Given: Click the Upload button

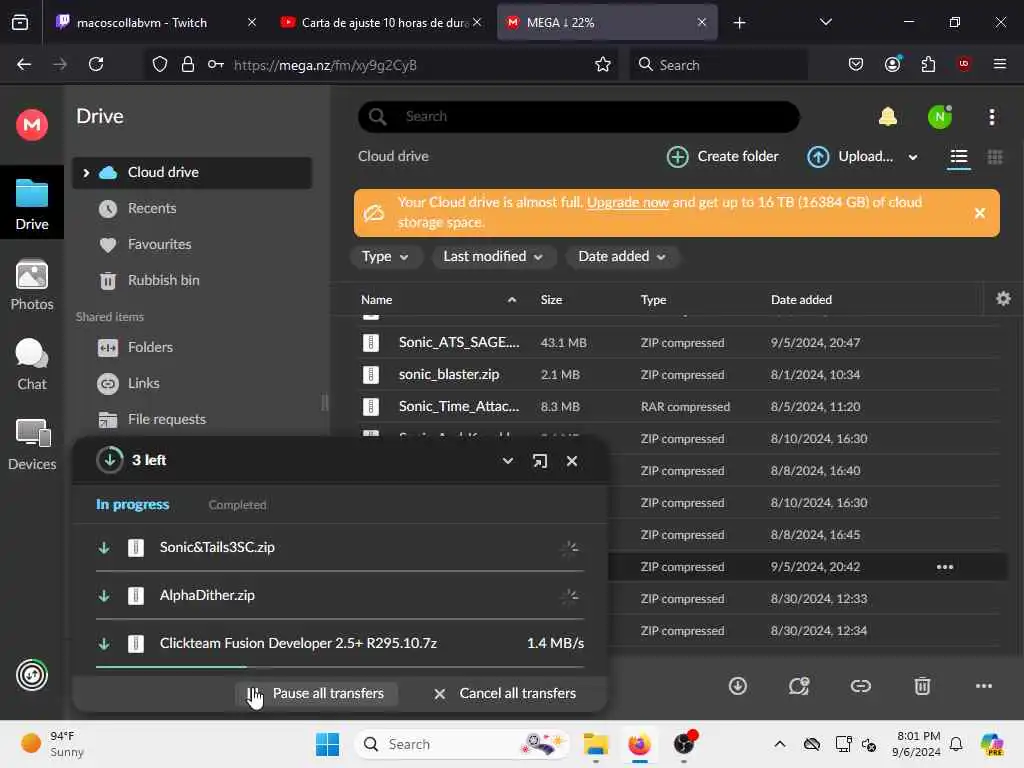Looking at the screenshot, I should point(850,157).
